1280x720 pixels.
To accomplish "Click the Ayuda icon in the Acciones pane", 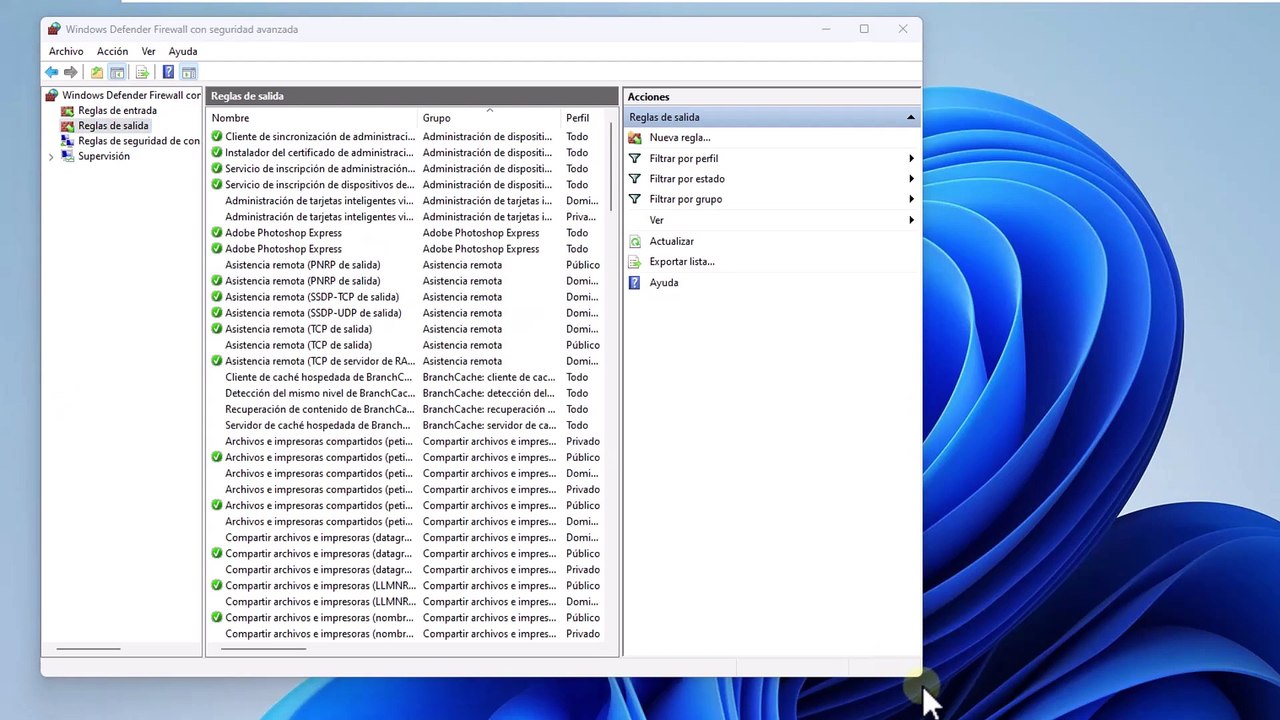I will point(634,283).
